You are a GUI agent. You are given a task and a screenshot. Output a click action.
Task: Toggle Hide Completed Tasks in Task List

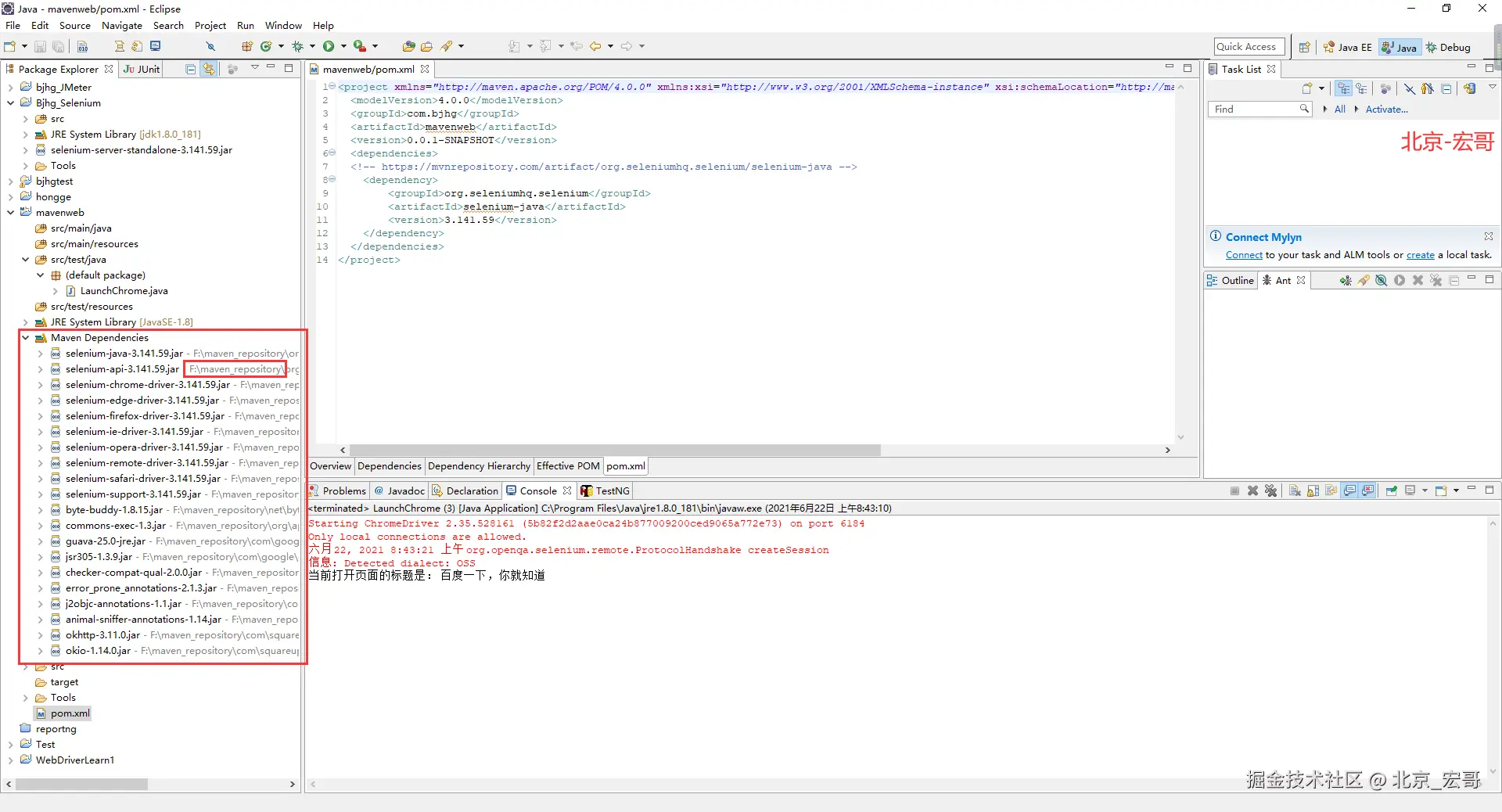tap(1409, 88)
